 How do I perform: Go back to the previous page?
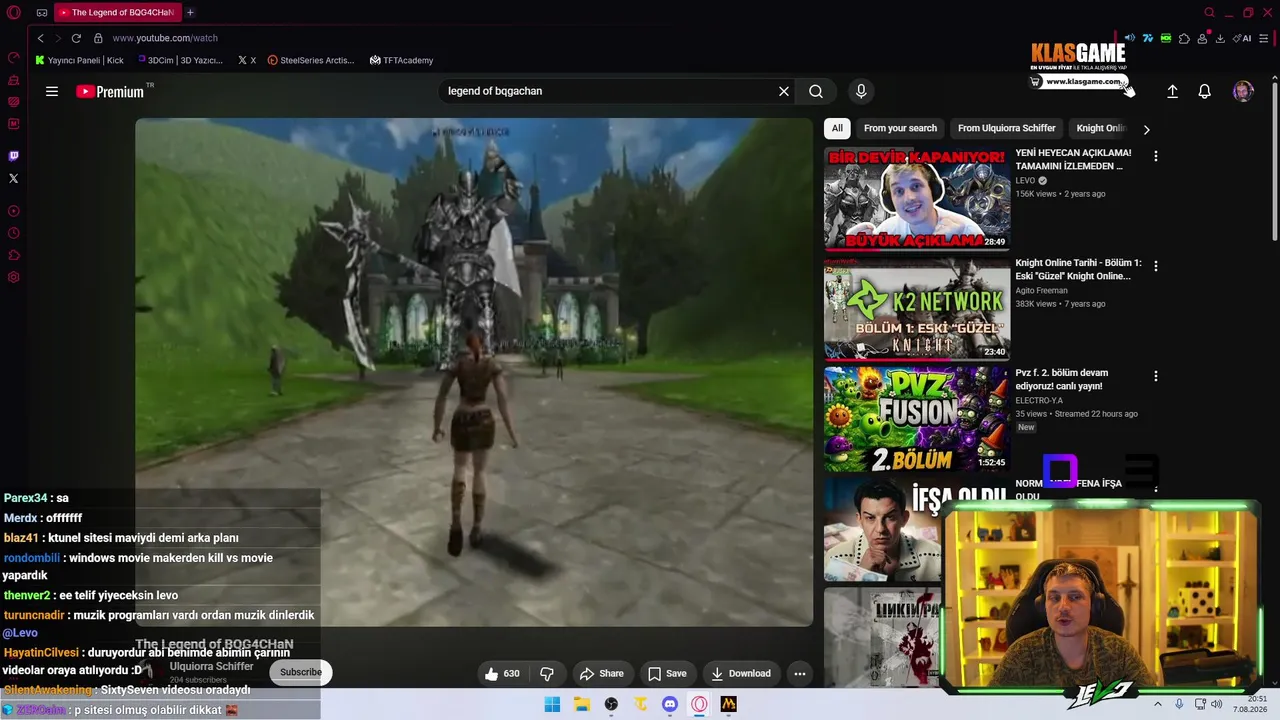click(x=40, y=38)
